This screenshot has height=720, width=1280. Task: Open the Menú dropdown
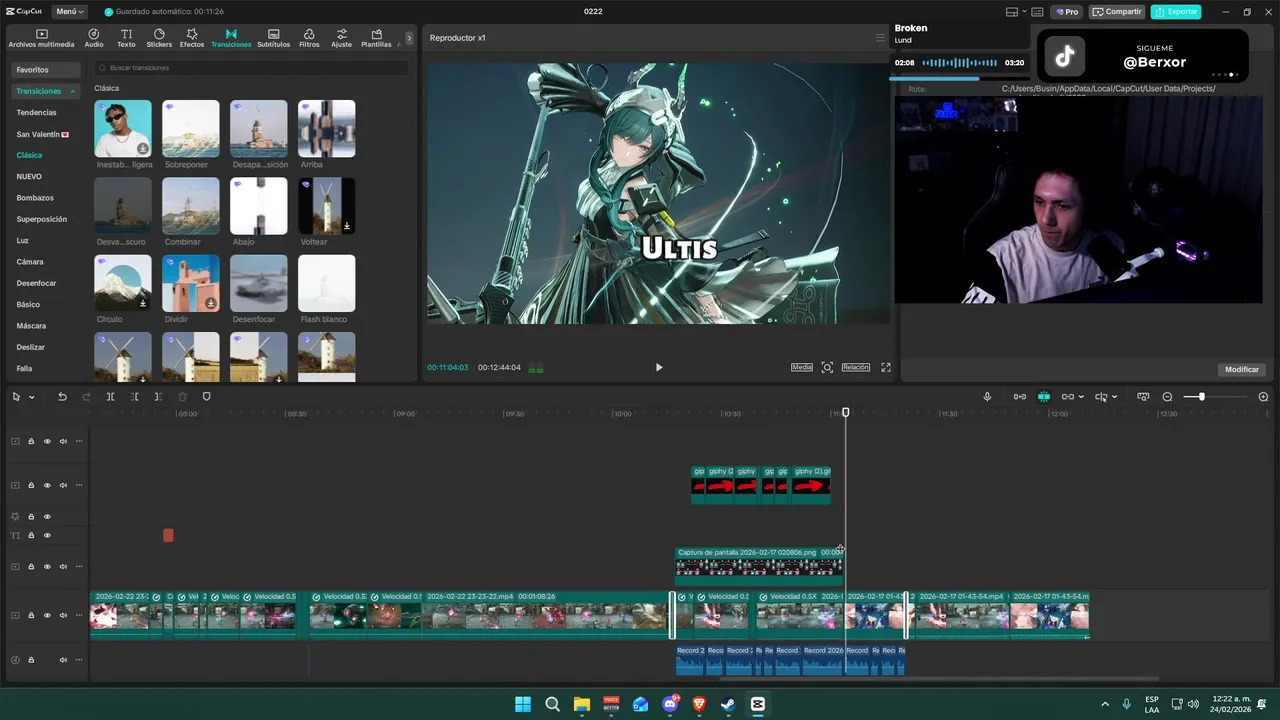point(69,12)
